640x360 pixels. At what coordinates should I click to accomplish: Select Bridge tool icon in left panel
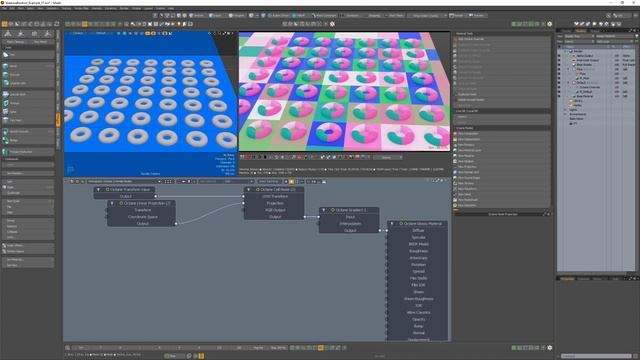[6, 140]
